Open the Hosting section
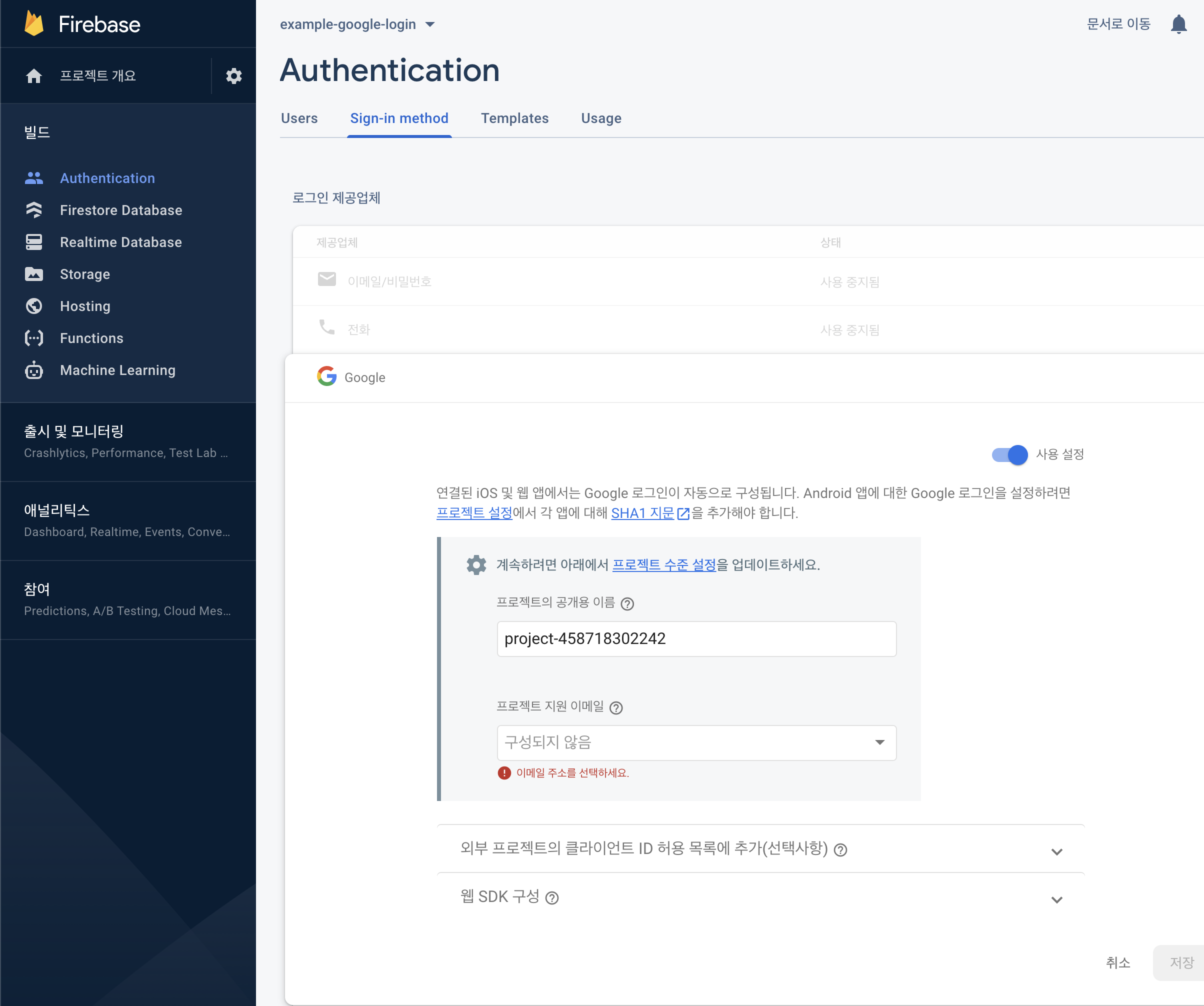1204x1006 pixels. click(85, 306)
